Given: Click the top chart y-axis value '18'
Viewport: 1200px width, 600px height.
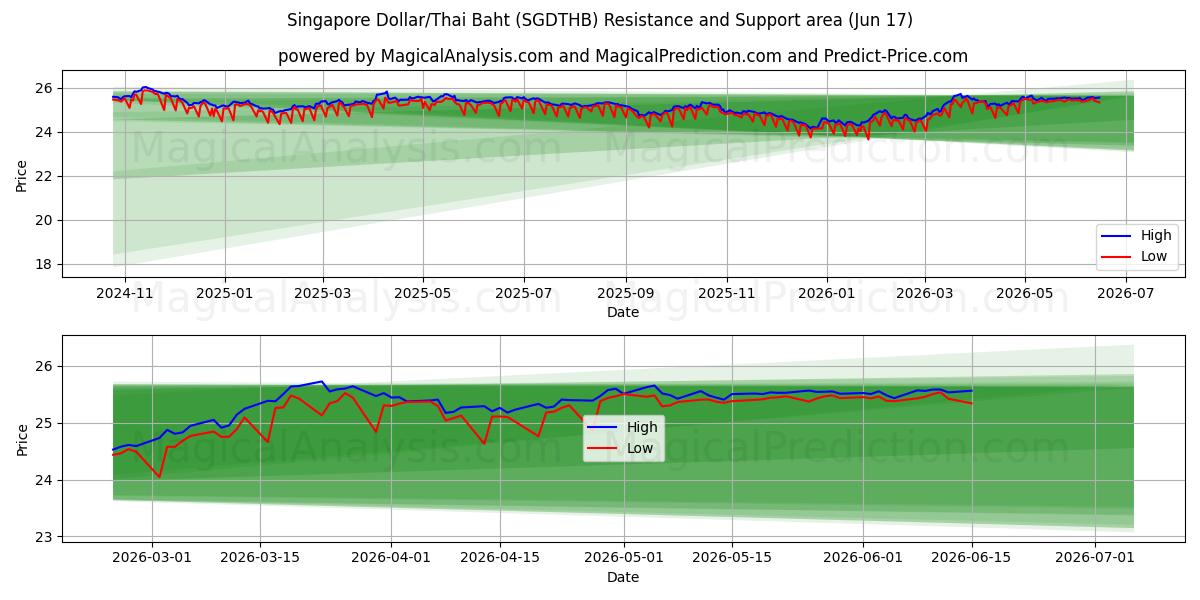Looking at the screenshot, I should pyautogui.click(x=46, y=265).
